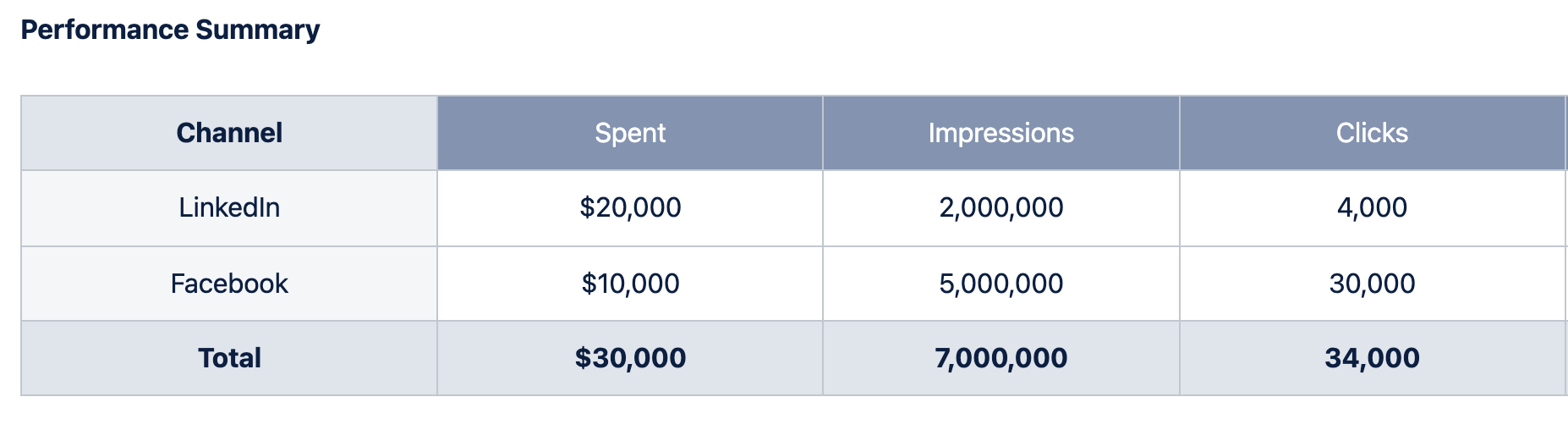The height and width of the screenshot is (430, 1568).
Task: Select Facebook's 5,000,000 impressions cell
Action: tap(1001, 284)
